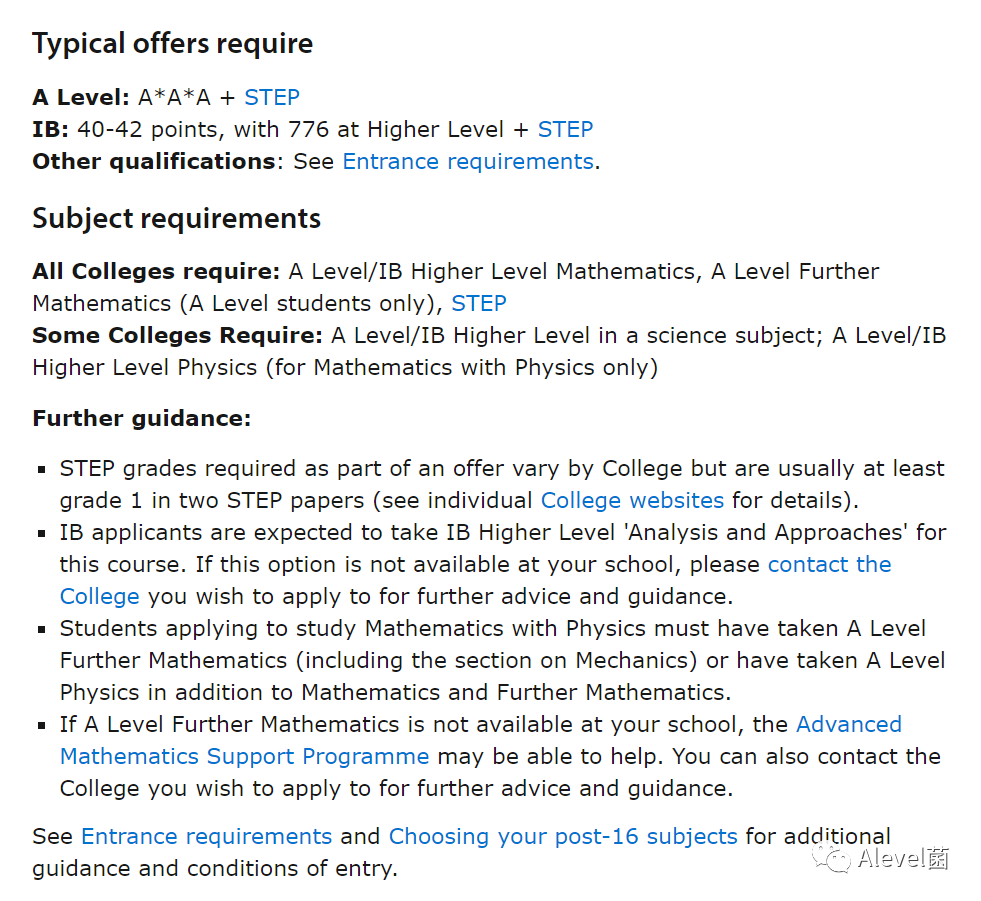This screenshot has height=901, width=981.
Task: Click the bullet before STEP grades required
Action: click(x=42, y=469)
